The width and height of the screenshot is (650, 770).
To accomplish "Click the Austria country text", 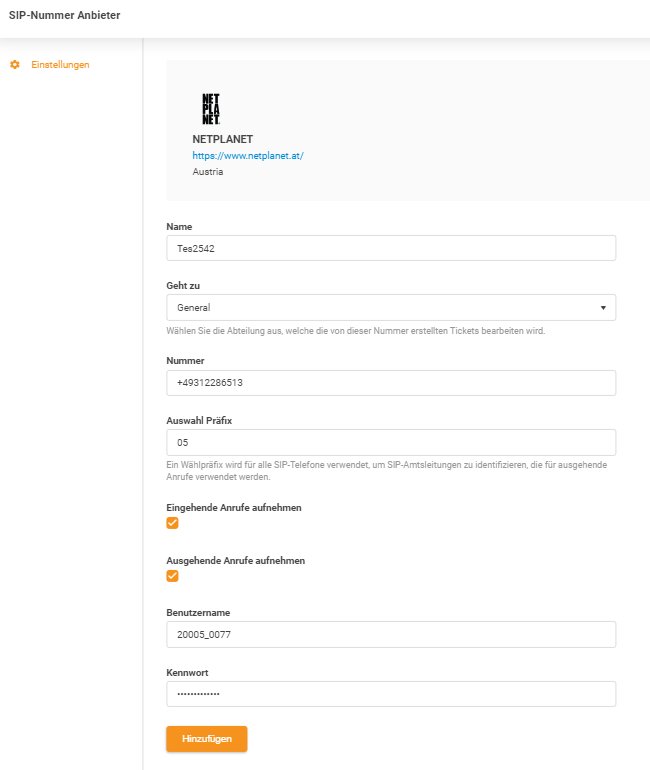I will (x=207, y=172).
